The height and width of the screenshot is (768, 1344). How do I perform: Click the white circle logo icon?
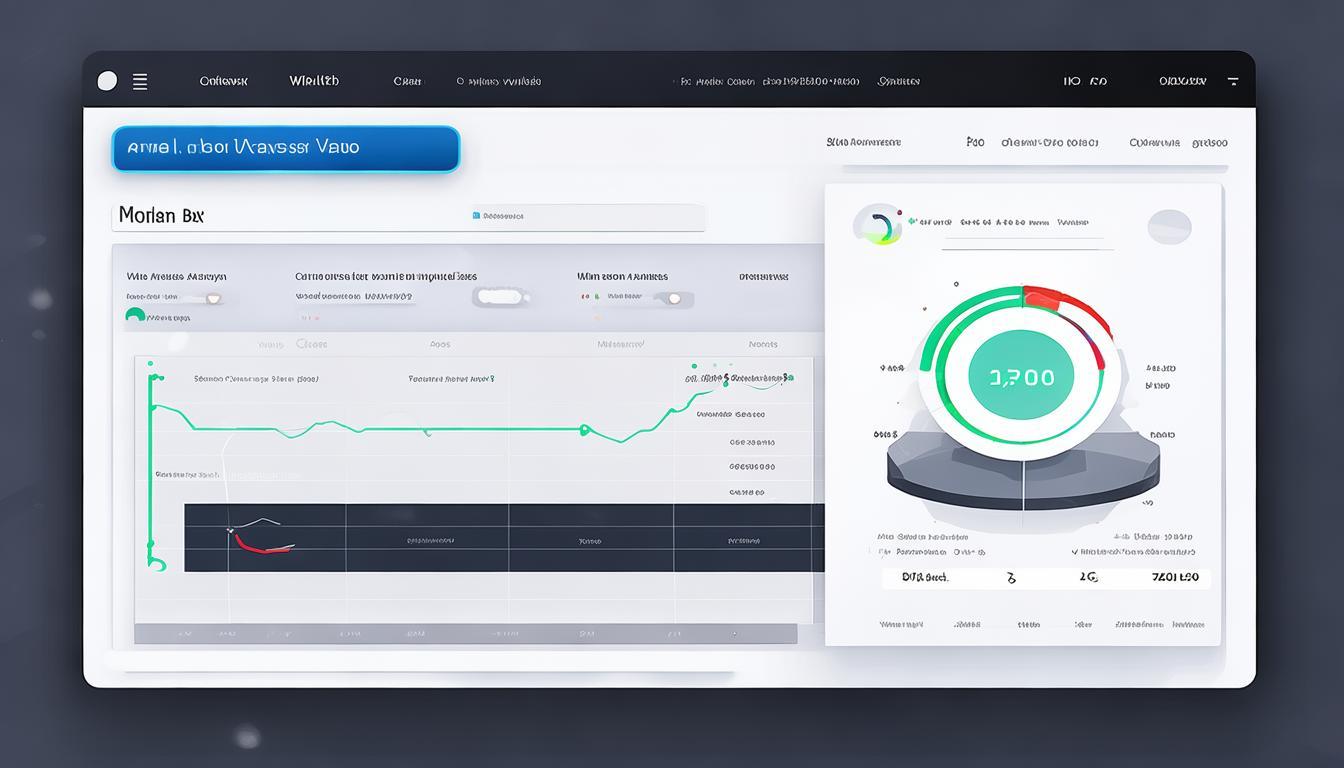click(107, 82)
